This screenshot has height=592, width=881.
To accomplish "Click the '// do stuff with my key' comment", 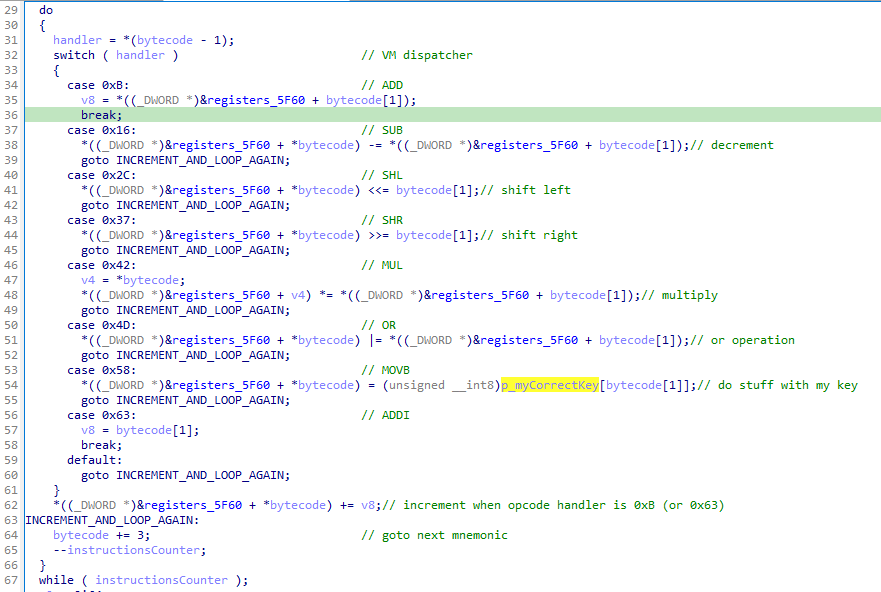I will point(778,385).
